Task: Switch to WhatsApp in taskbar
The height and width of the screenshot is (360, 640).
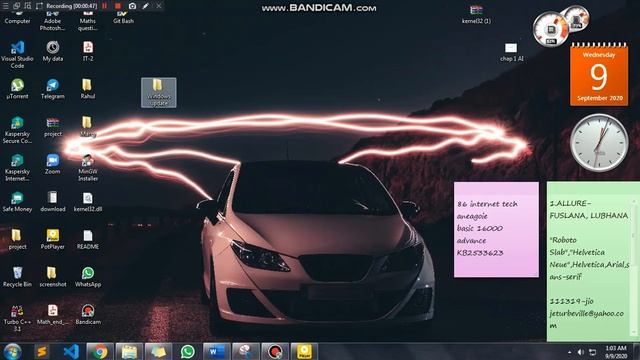Action: 187,351
